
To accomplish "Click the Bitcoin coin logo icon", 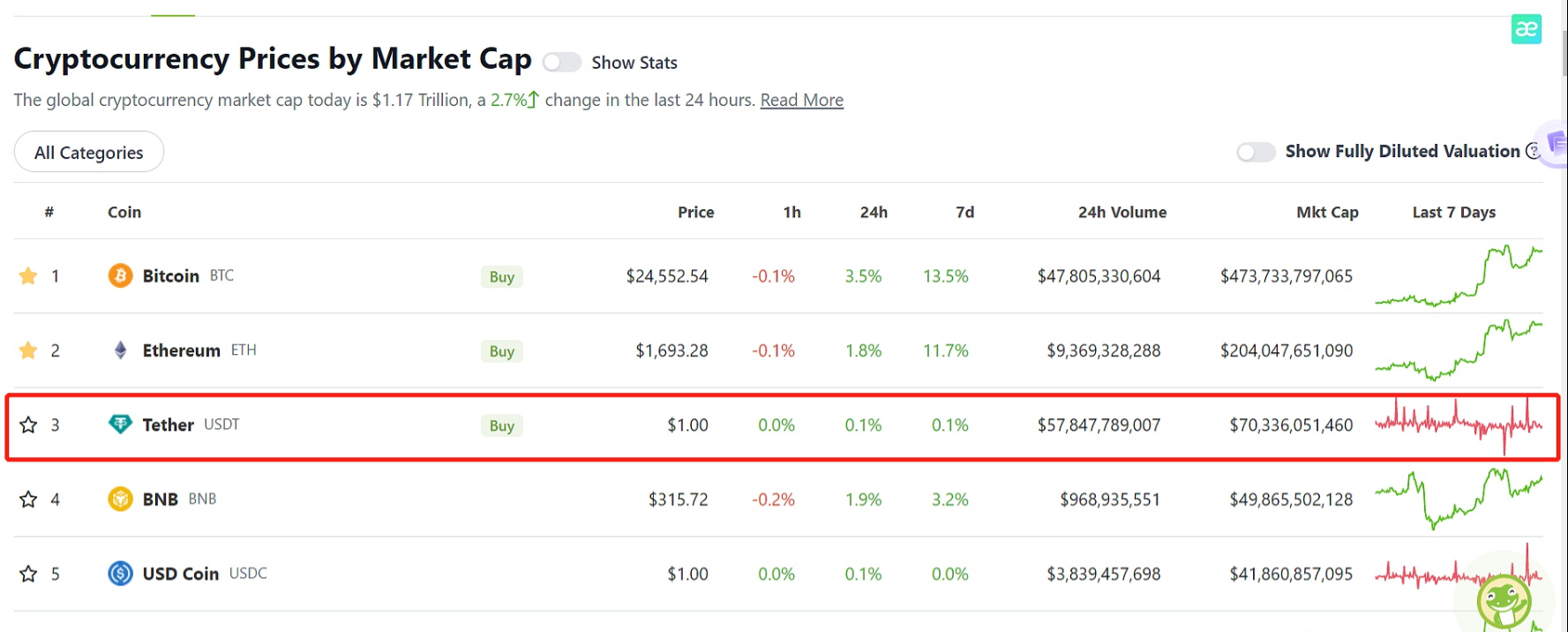I will click(120, 276).
